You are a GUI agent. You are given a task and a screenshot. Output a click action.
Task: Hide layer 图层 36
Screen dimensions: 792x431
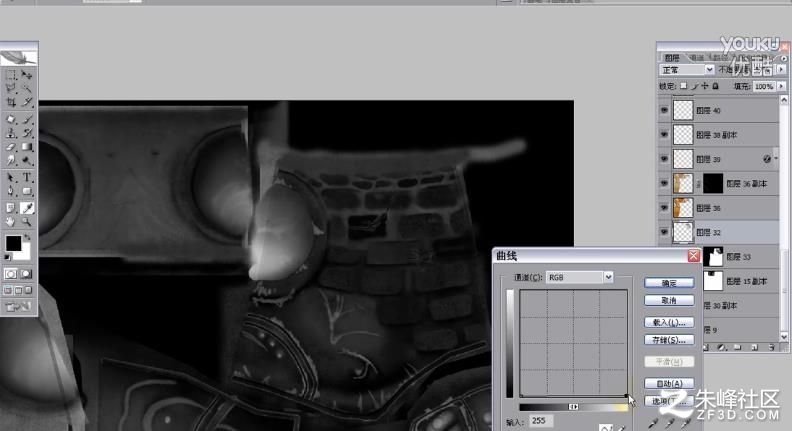click(664, 207)
